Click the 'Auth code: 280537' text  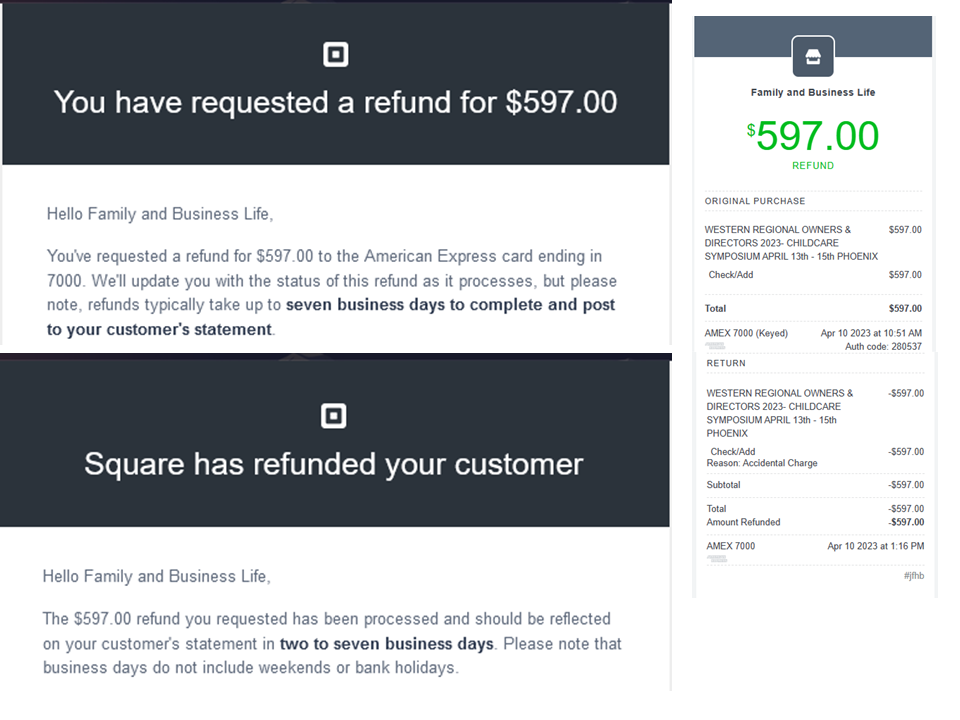pyautogui.click(x=884, y=346)
